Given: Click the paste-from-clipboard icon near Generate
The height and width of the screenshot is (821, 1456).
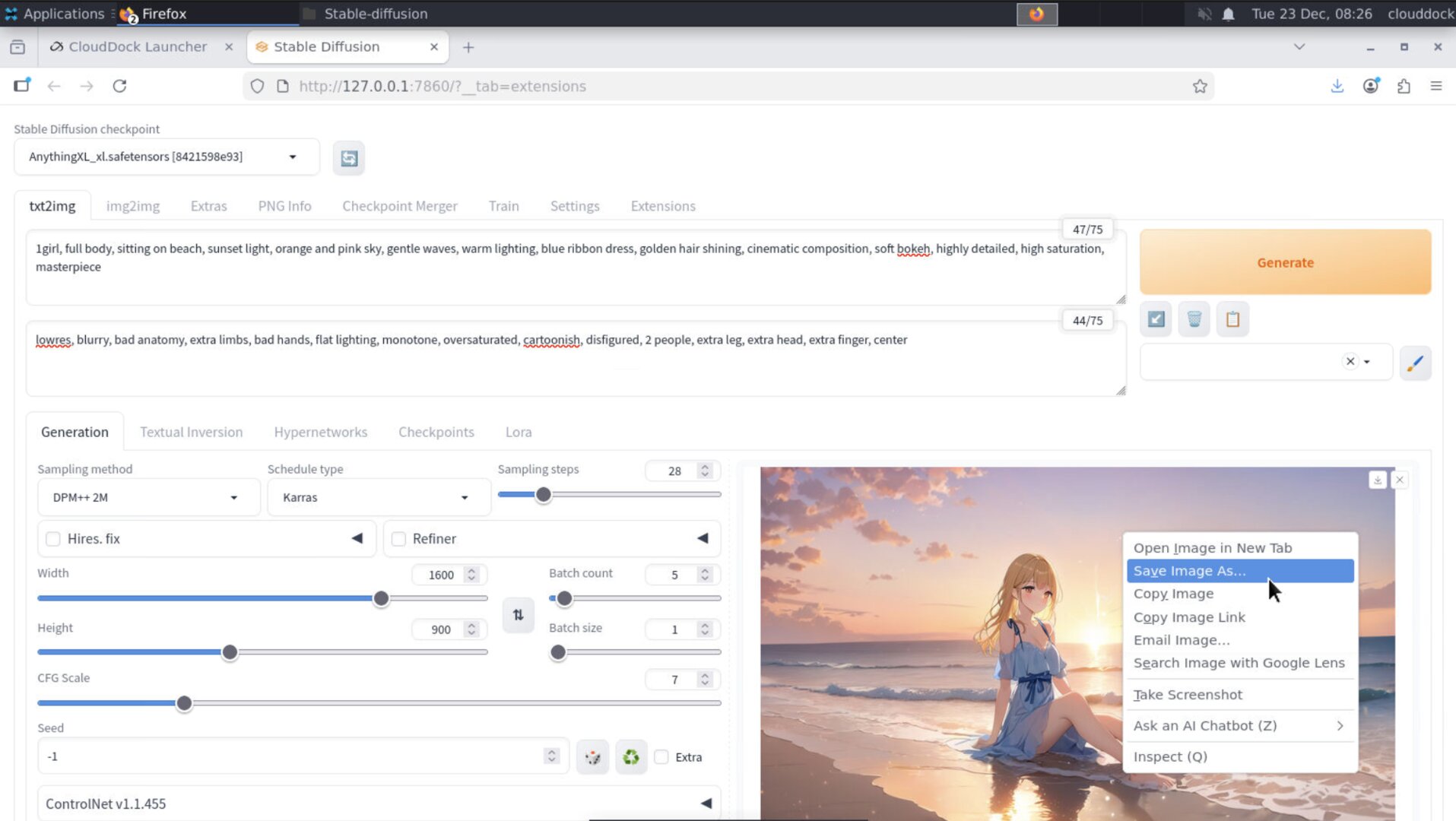Looking at the screenshot, I should click(1232, 319).
